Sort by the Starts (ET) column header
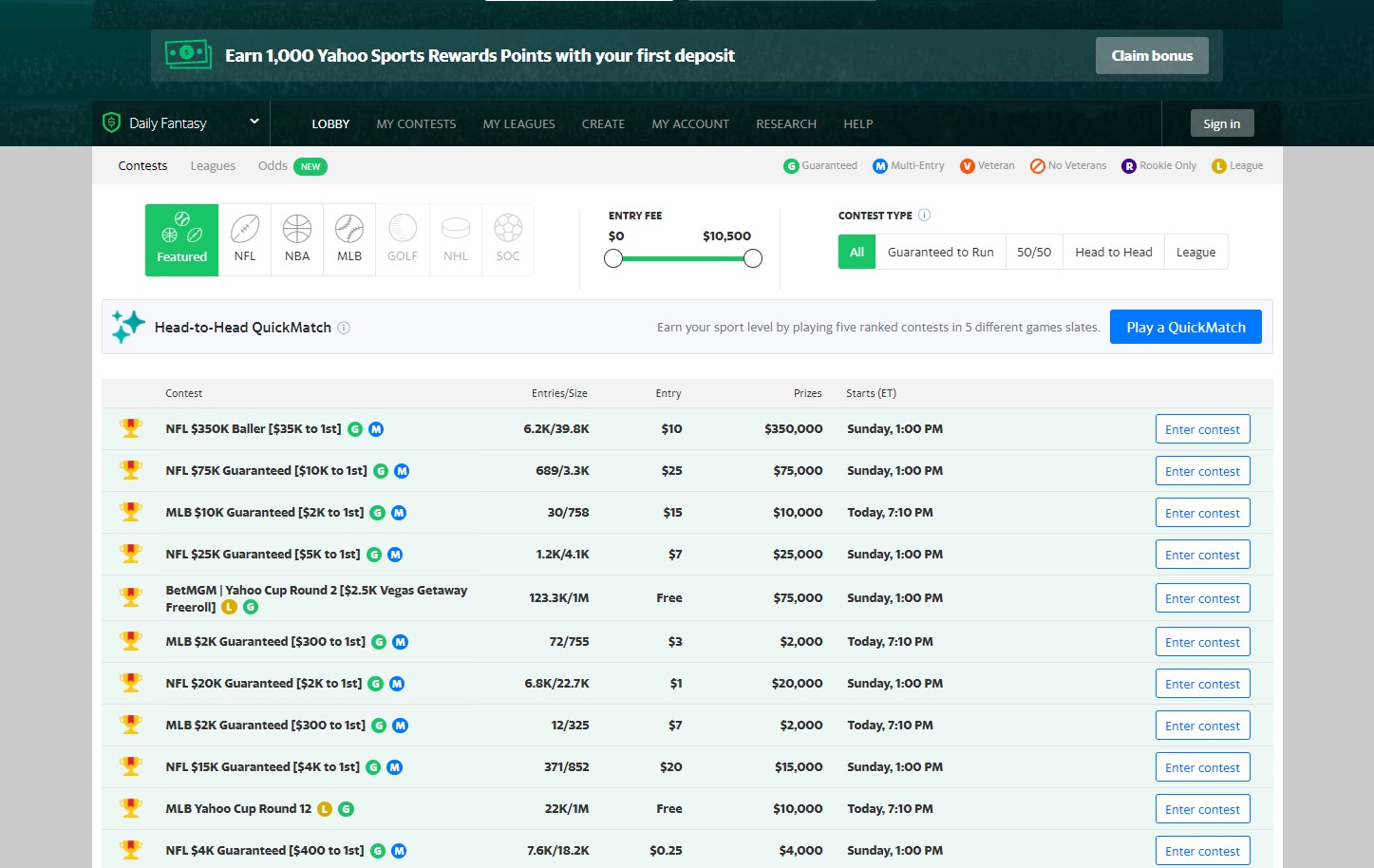The image size is (1374, 868). [871, 393]
